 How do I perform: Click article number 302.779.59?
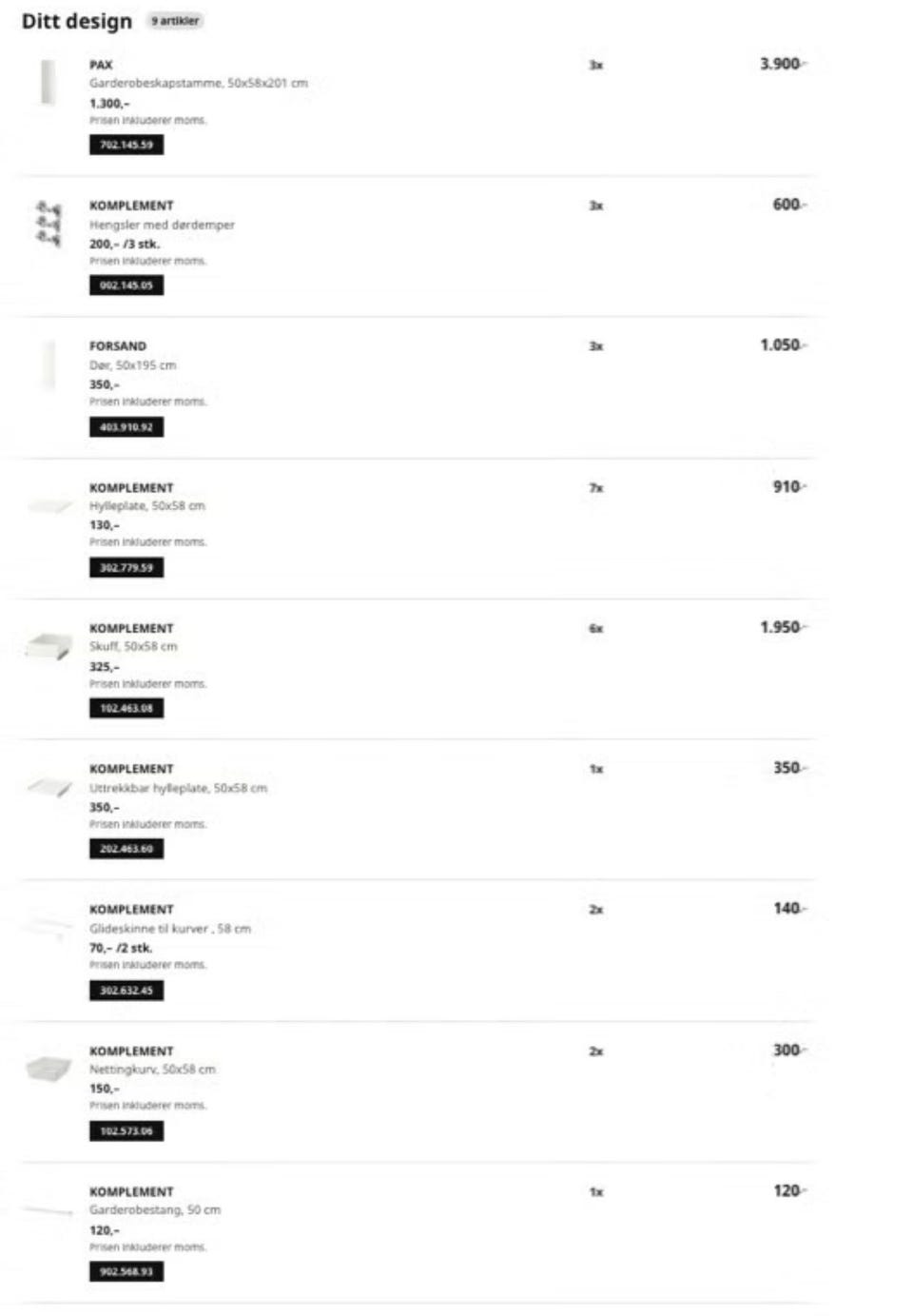point(126,568)
